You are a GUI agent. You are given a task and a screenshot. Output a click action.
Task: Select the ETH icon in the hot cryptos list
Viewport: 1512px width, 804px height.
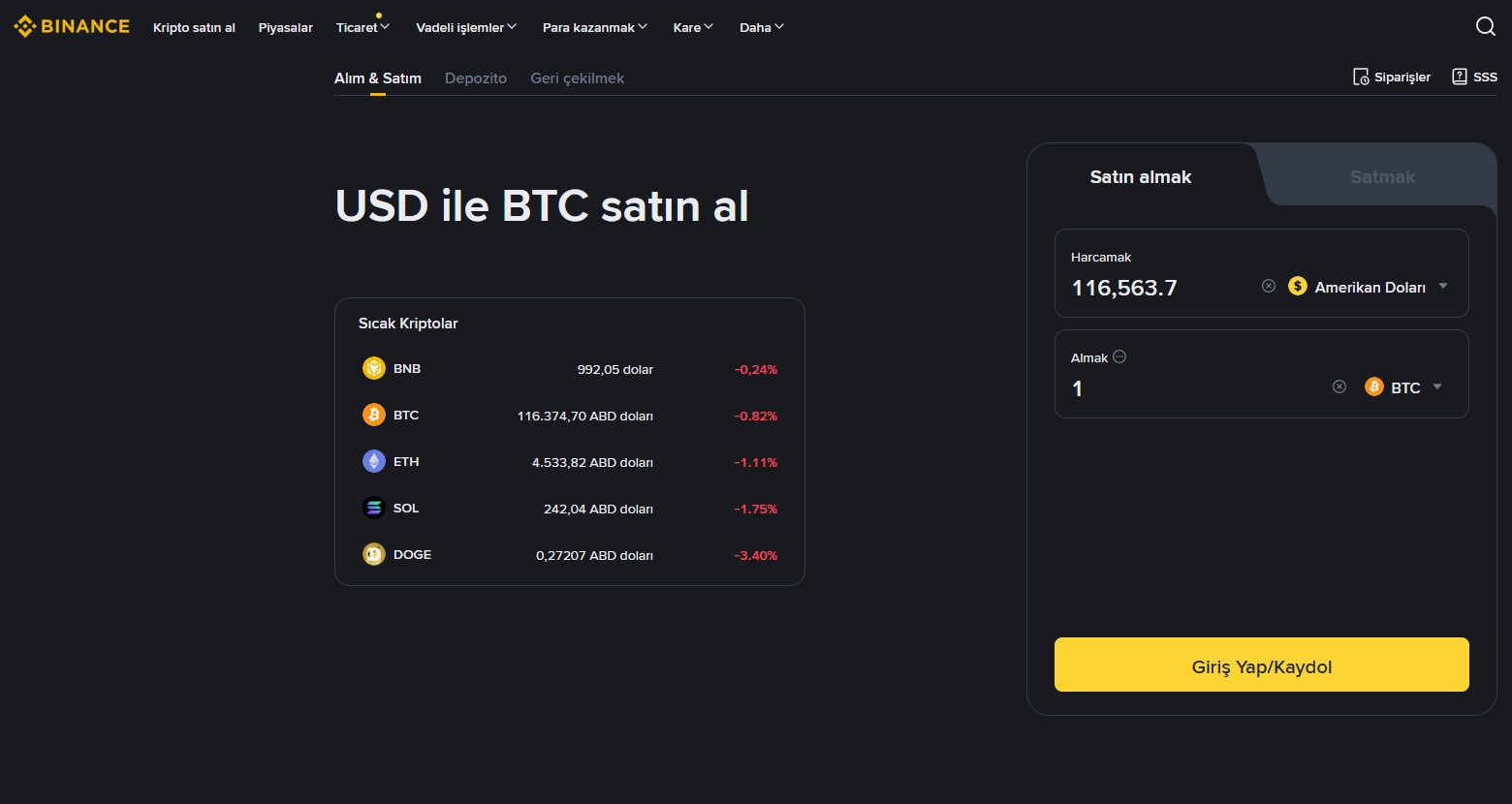tap(374, 460)
